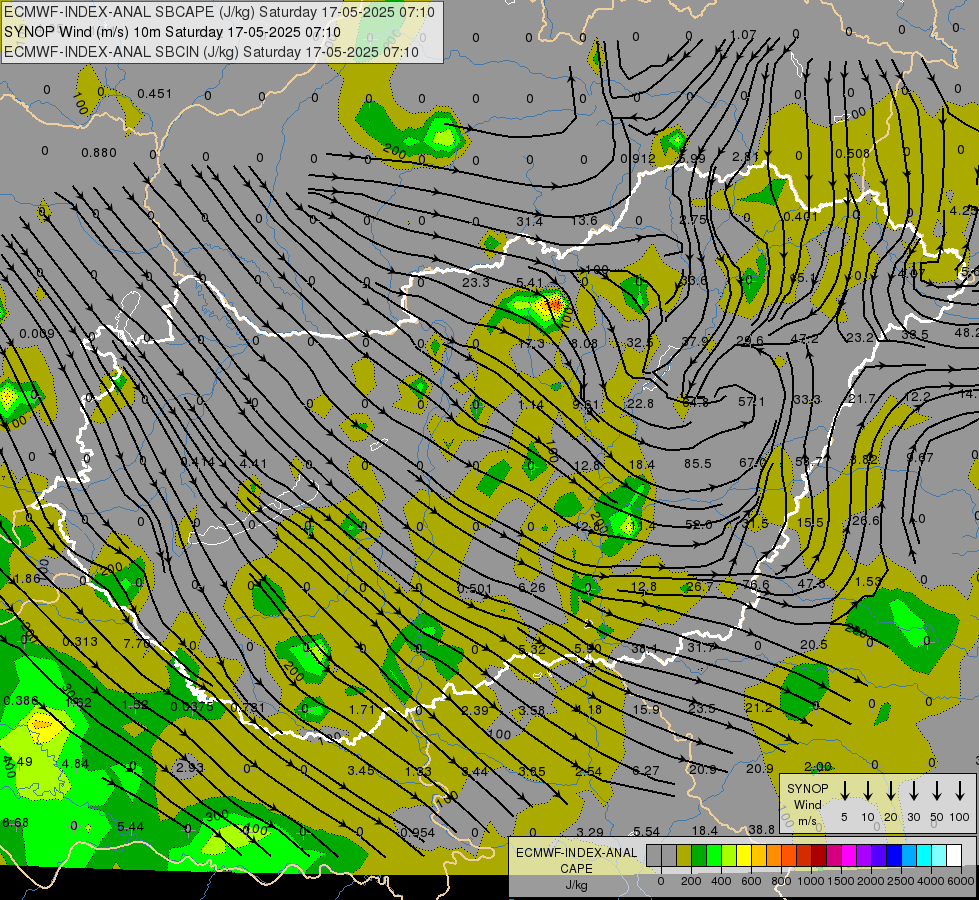Click the 2500 tick label in CAPE legend
This screenshot has width=979, height=900.
pos(901,881)
